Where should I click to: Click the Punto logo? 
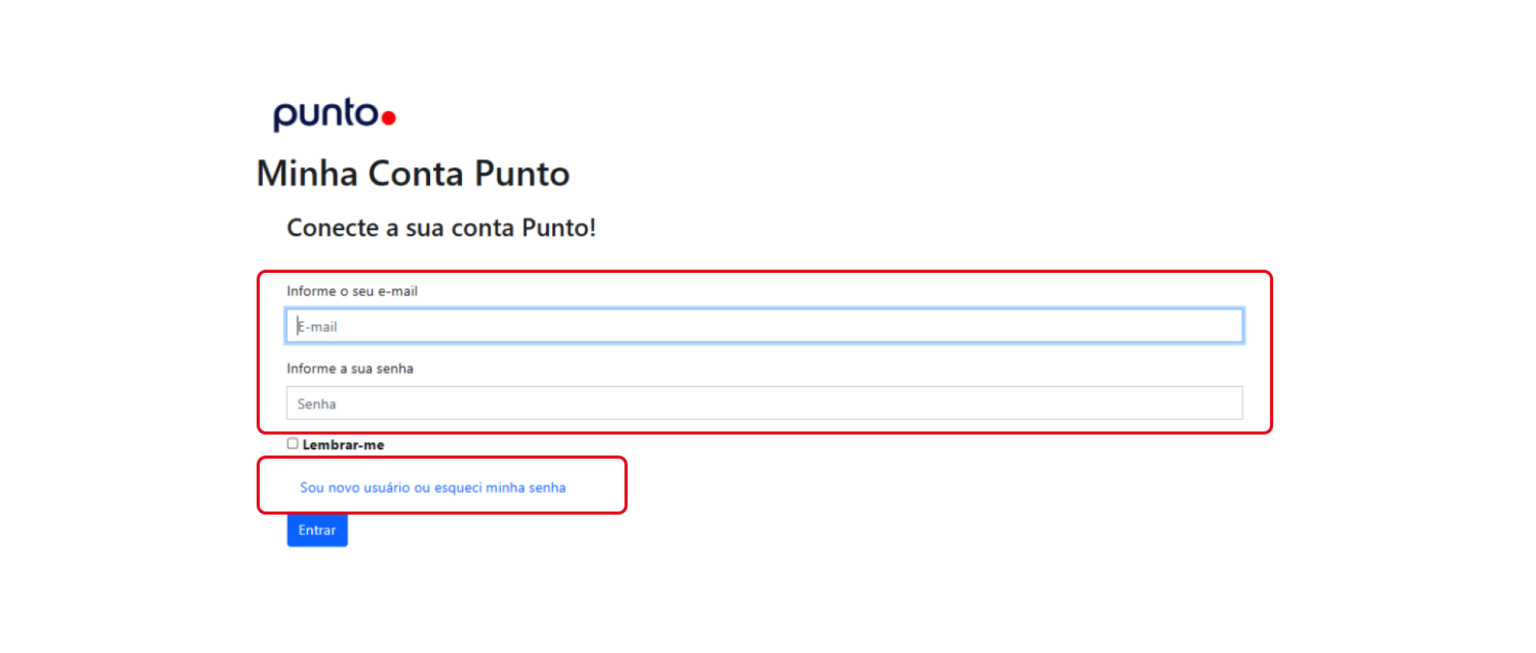pos(334,116)
